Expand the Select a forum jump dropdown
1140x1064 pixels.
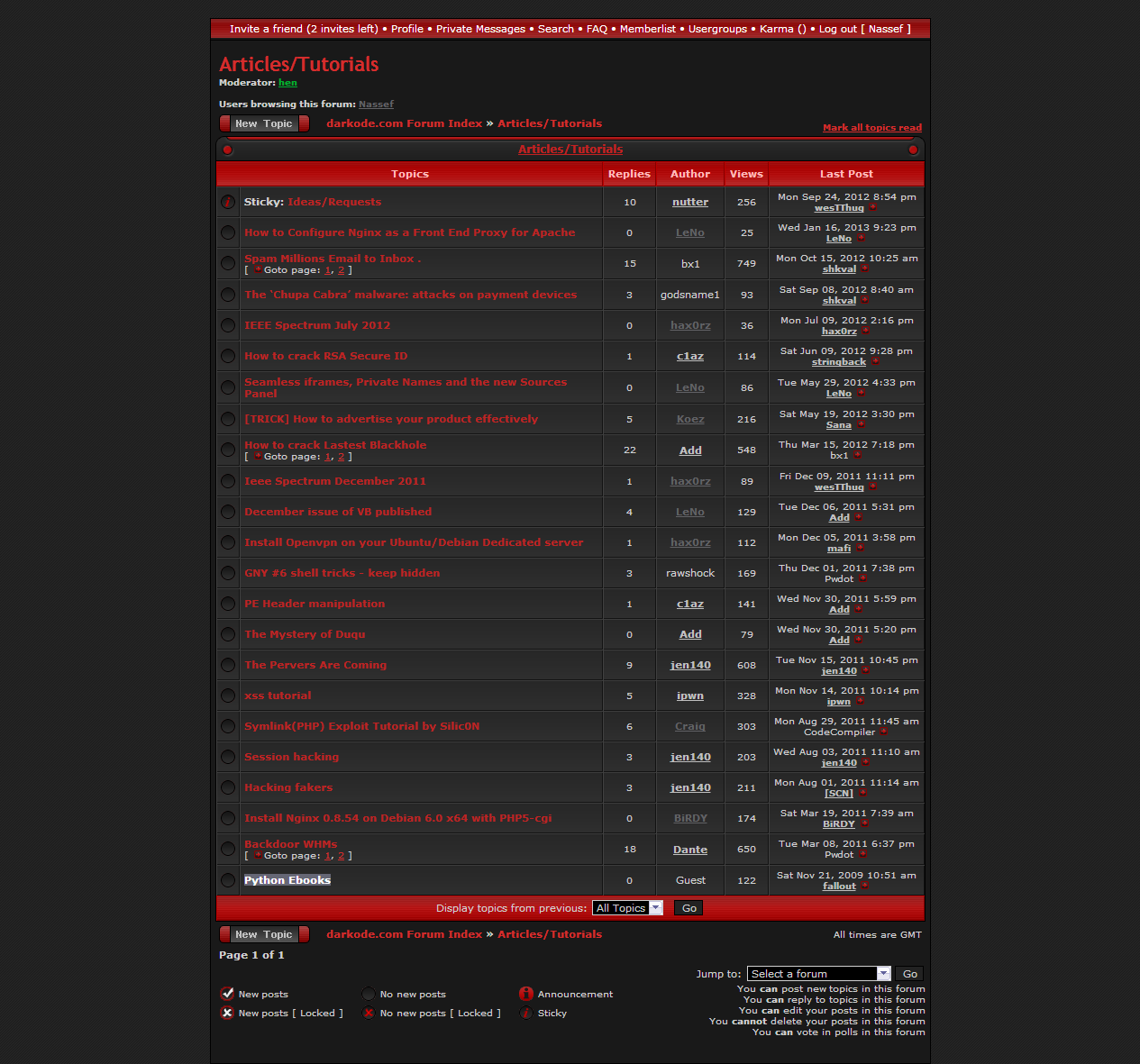click(818, 974)
